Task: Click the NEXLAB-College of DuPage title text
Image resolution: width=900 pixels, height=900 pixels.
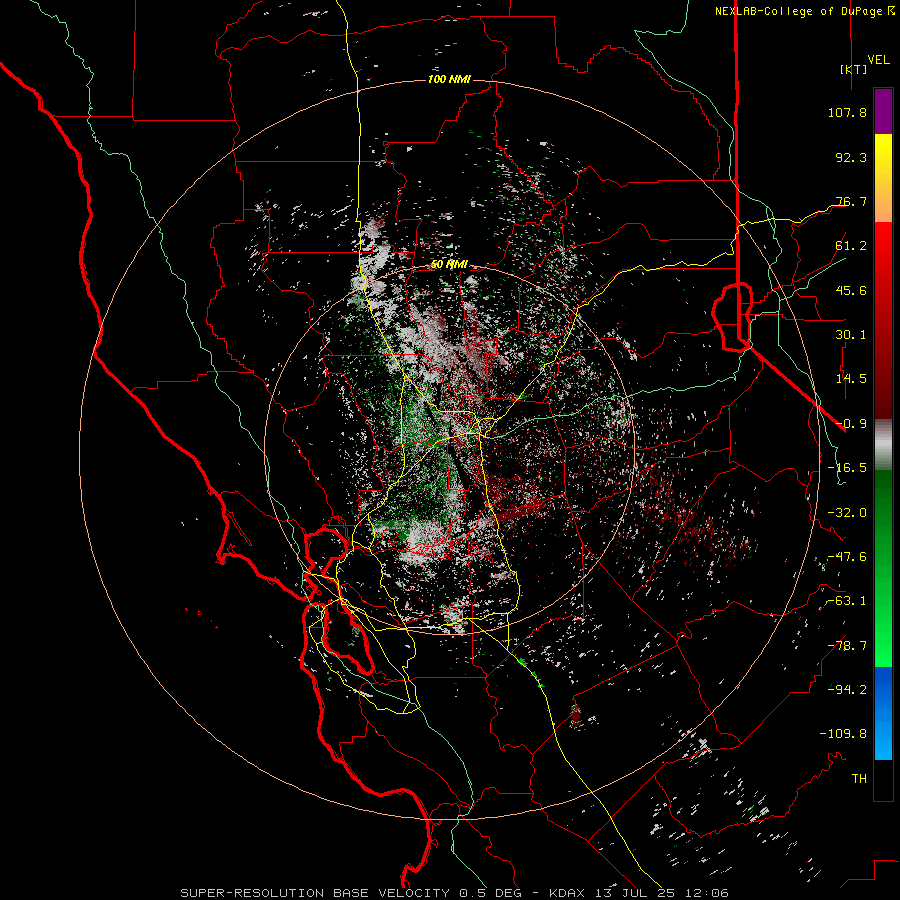Action: tap(805, 11)
